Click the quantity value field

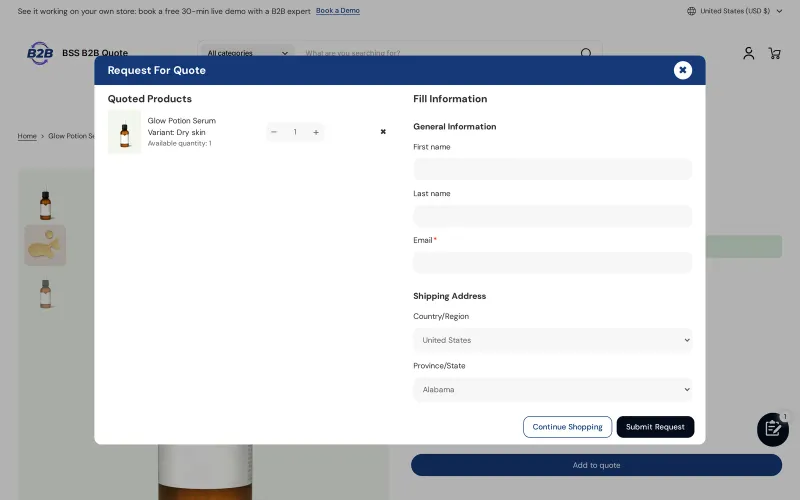coord(295,132)
